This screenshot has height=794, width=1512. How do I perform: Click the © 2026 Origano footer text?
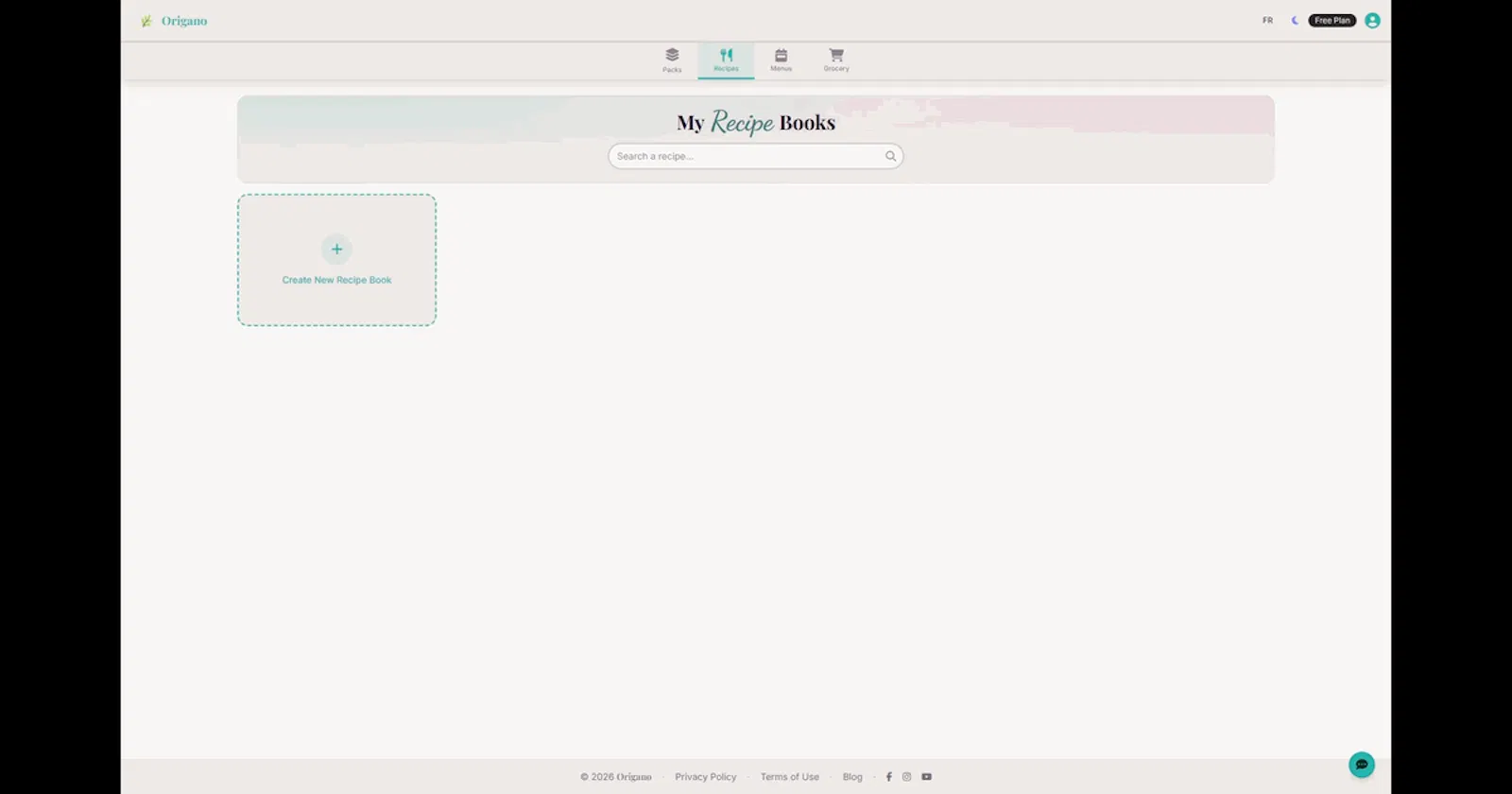point(616,777)
